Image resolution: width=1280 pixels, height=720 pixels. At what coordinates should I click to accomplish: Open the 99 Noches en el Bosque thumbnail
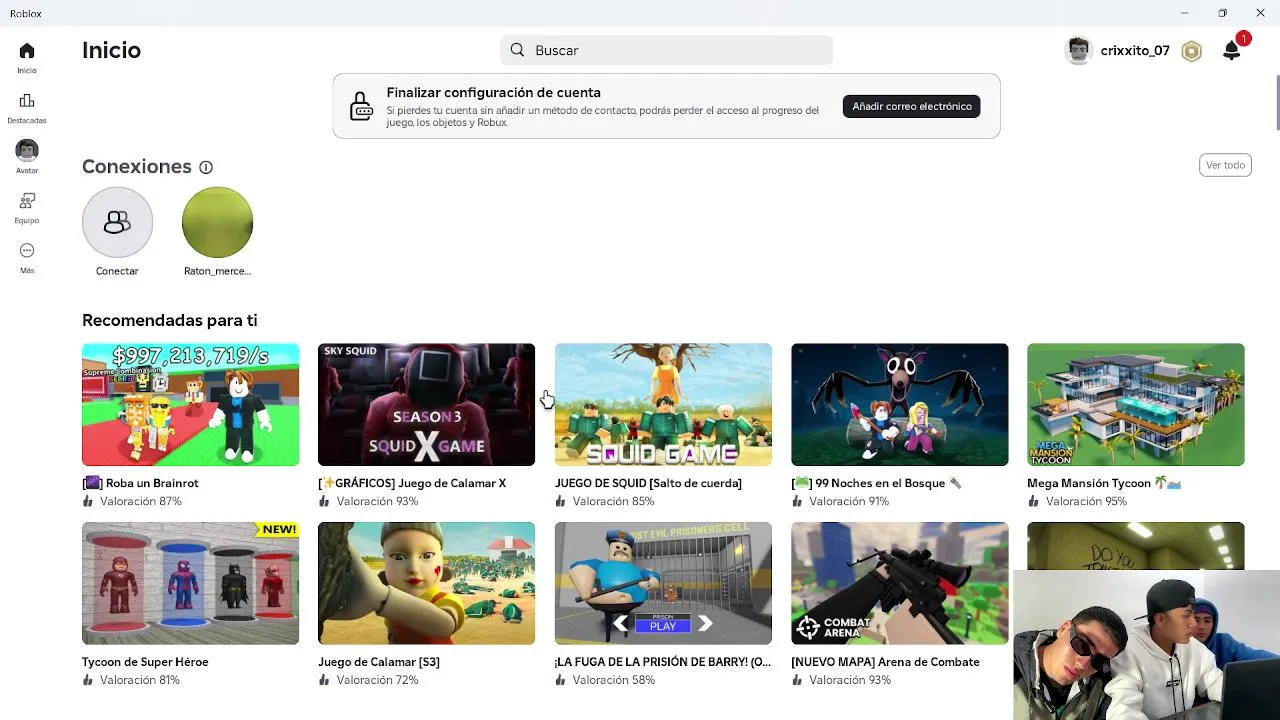point(899,405)
